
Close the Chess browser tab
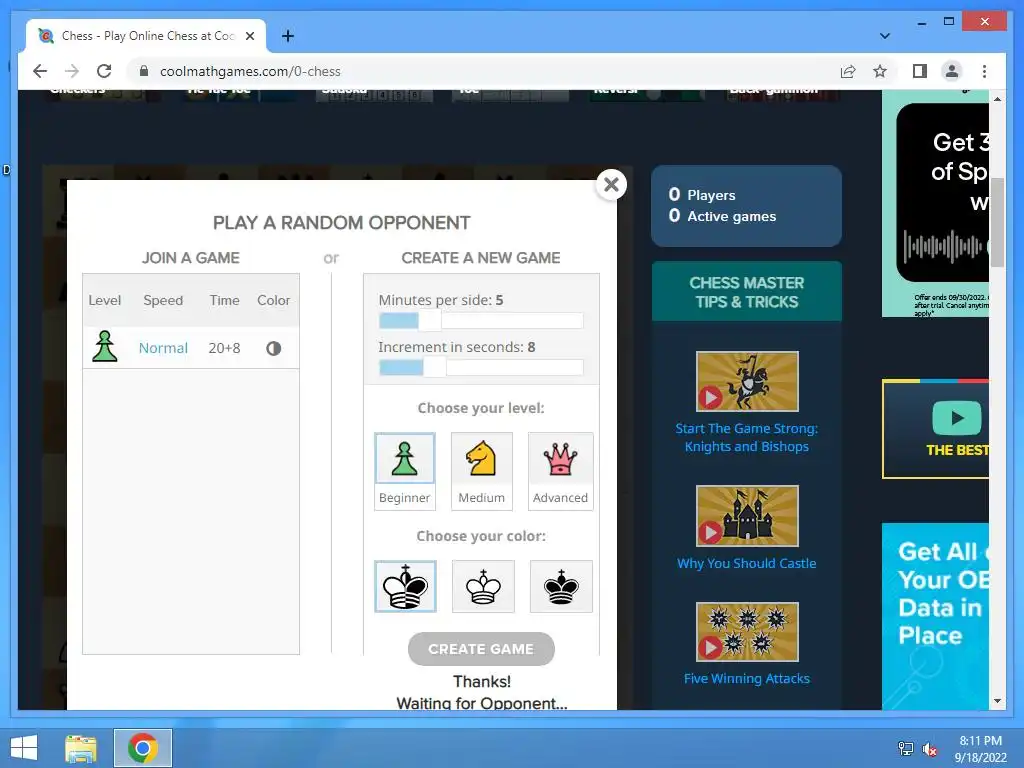point(249,36)
